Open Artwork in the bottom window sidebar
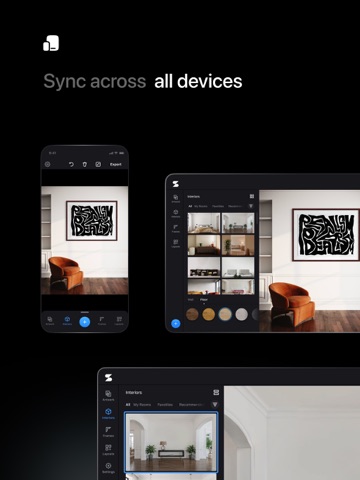Screen dimensions: 360x480 click(x=108, y=396)
